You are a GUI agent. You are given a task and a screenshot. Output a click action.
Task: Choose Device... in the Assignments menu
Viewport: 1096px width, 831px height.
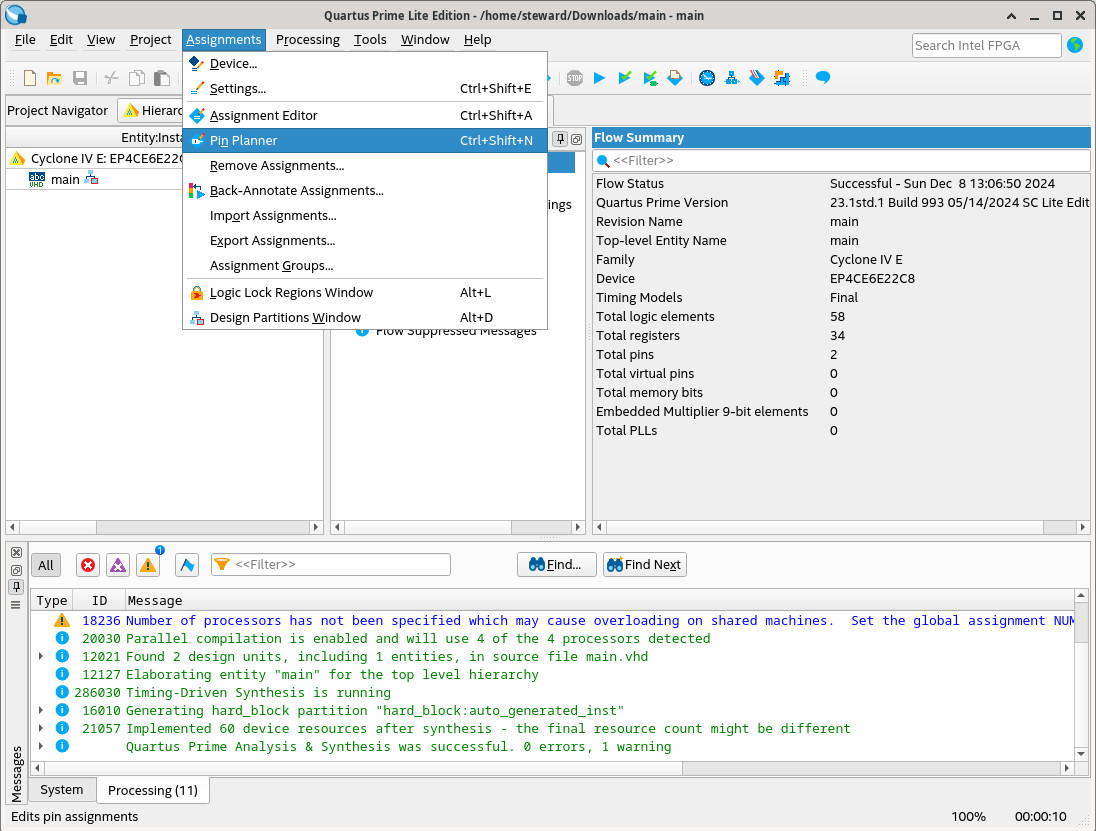click(x=364, y=64)
